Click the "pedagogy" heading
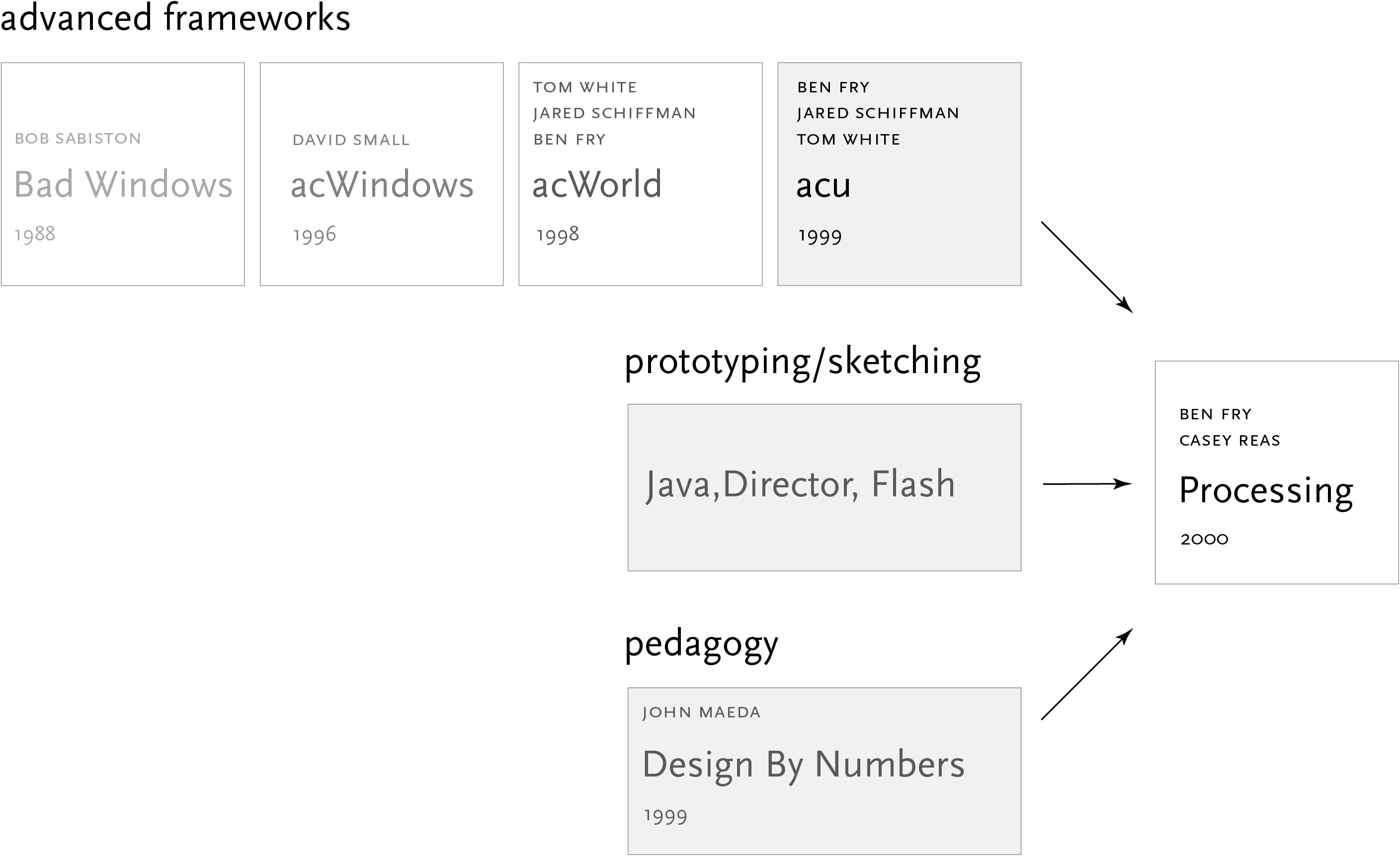Screen dimensions: 1400x856 tap(701, 646)
